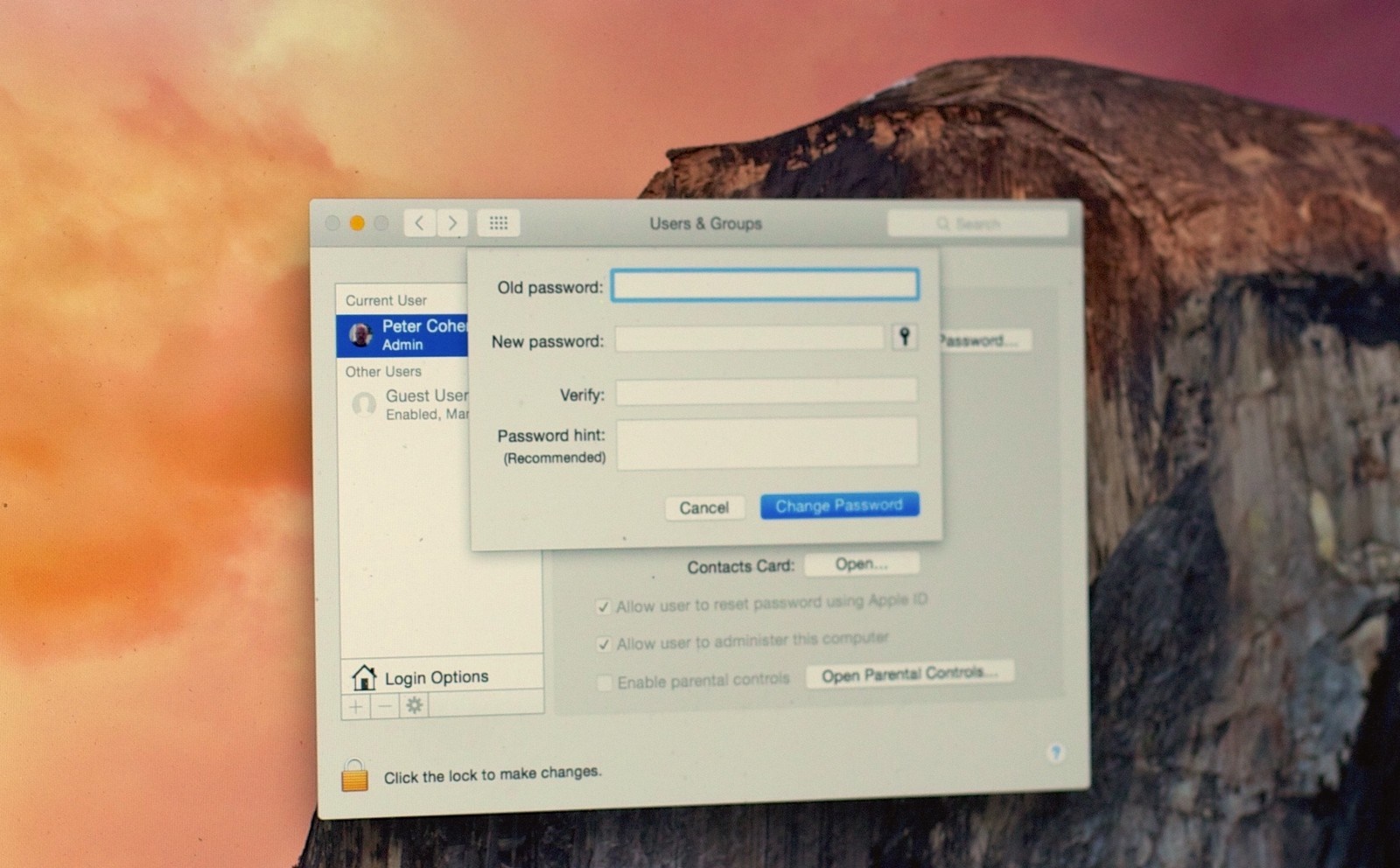The image size is (1400, 868).
Task: Open the Contacts Card
Action: [862, 564]
